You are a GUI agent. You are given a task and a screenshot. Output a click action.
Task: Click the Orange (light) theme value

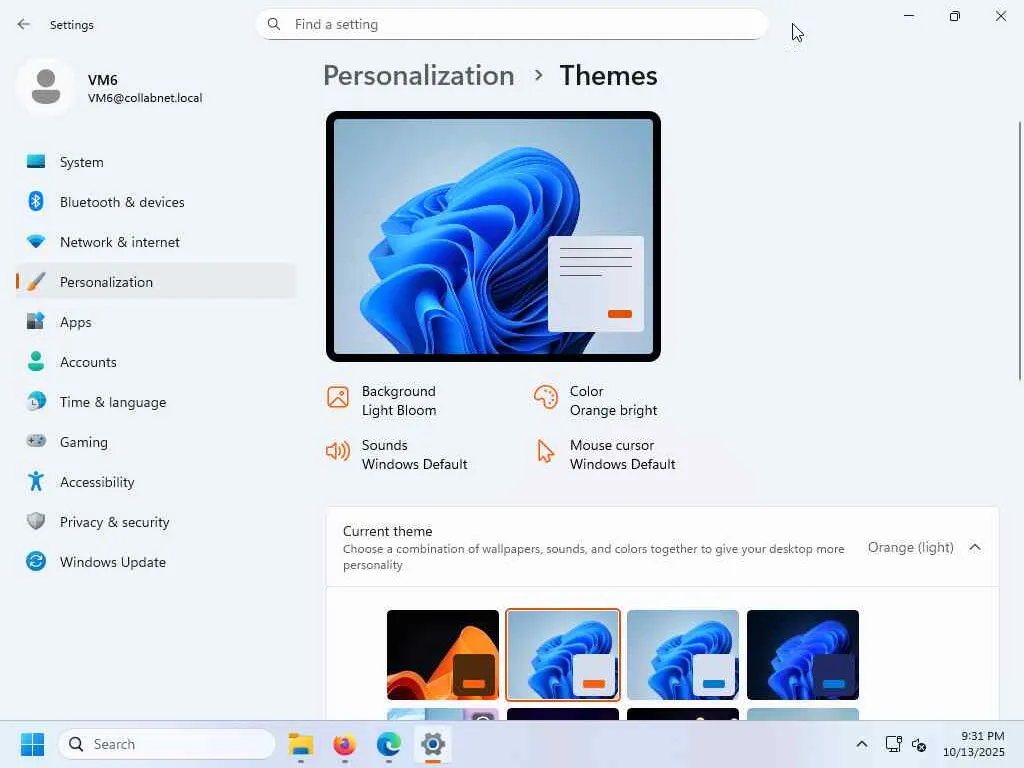tap(910, 547)
